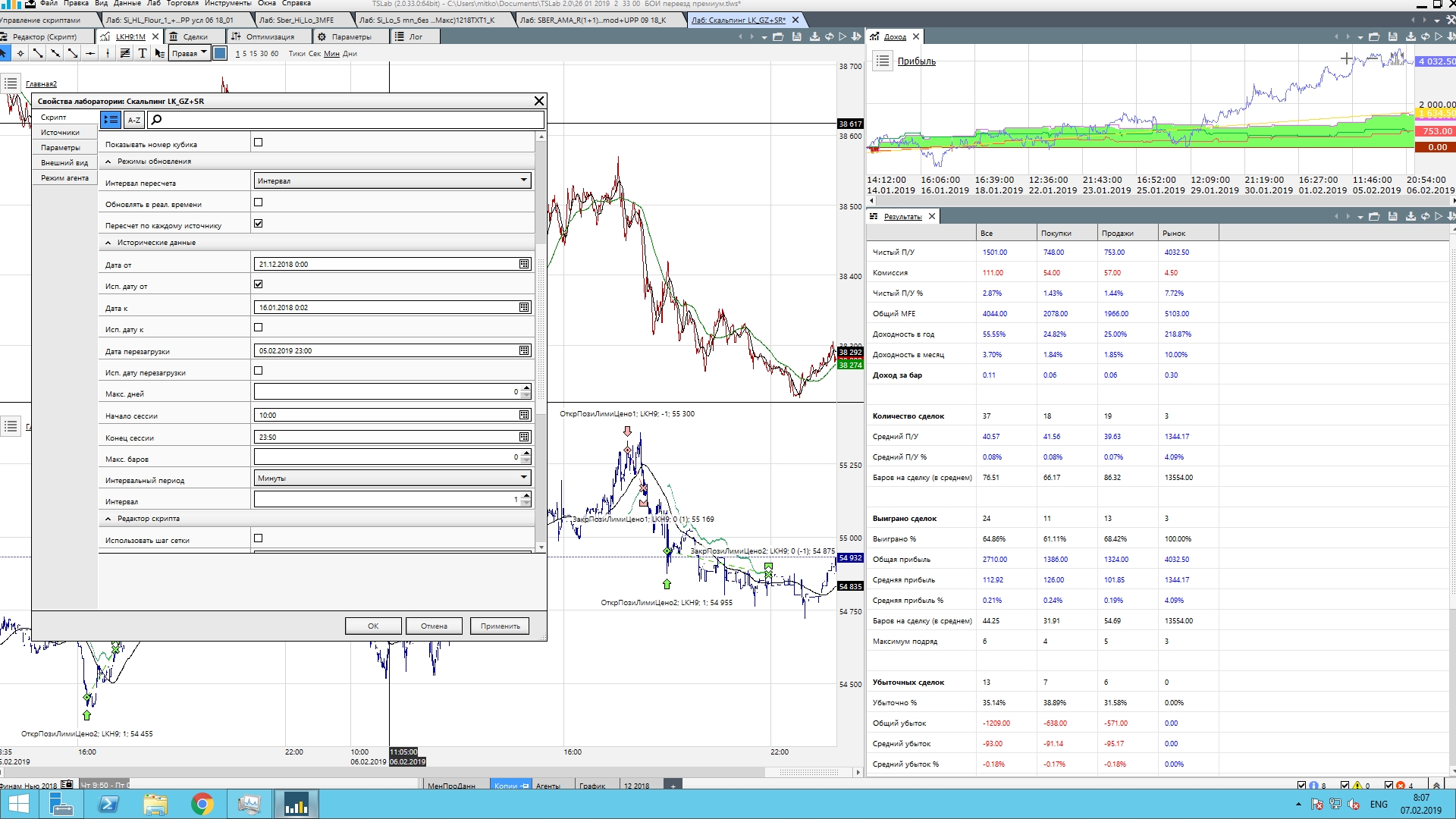Viewport: 1456px width, 819px height.
Task: Enable Обновлять в реал. времени checkbox
Action: coord(258,202)
